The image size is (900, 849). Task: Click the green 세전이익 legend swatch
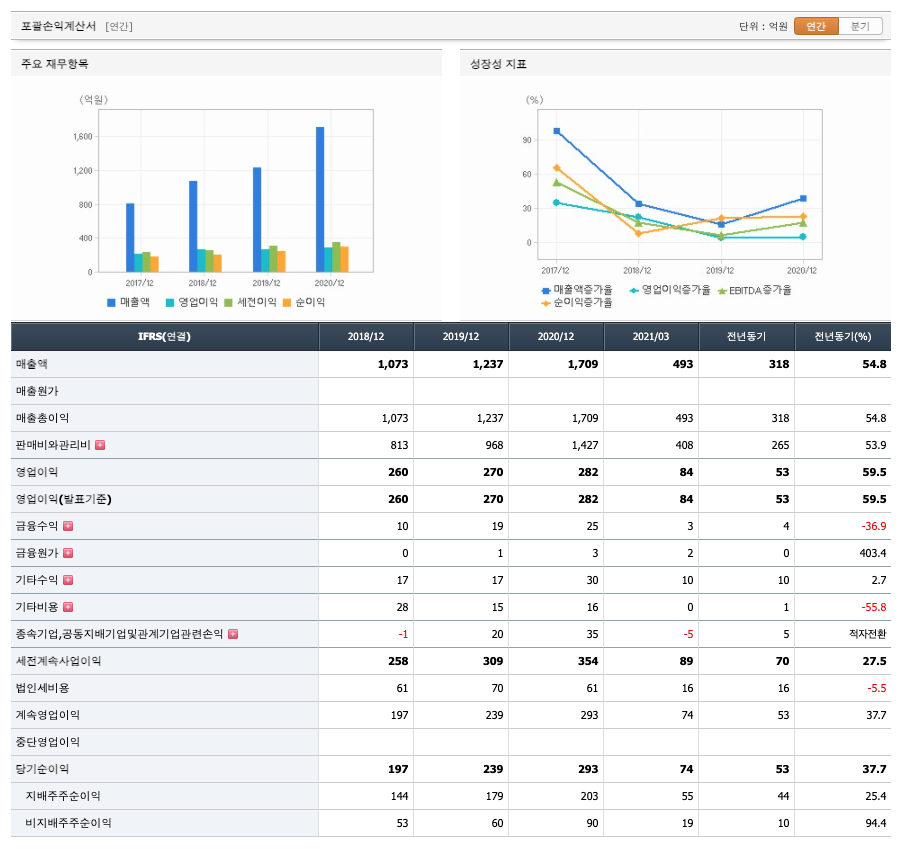tap(228, 303)
